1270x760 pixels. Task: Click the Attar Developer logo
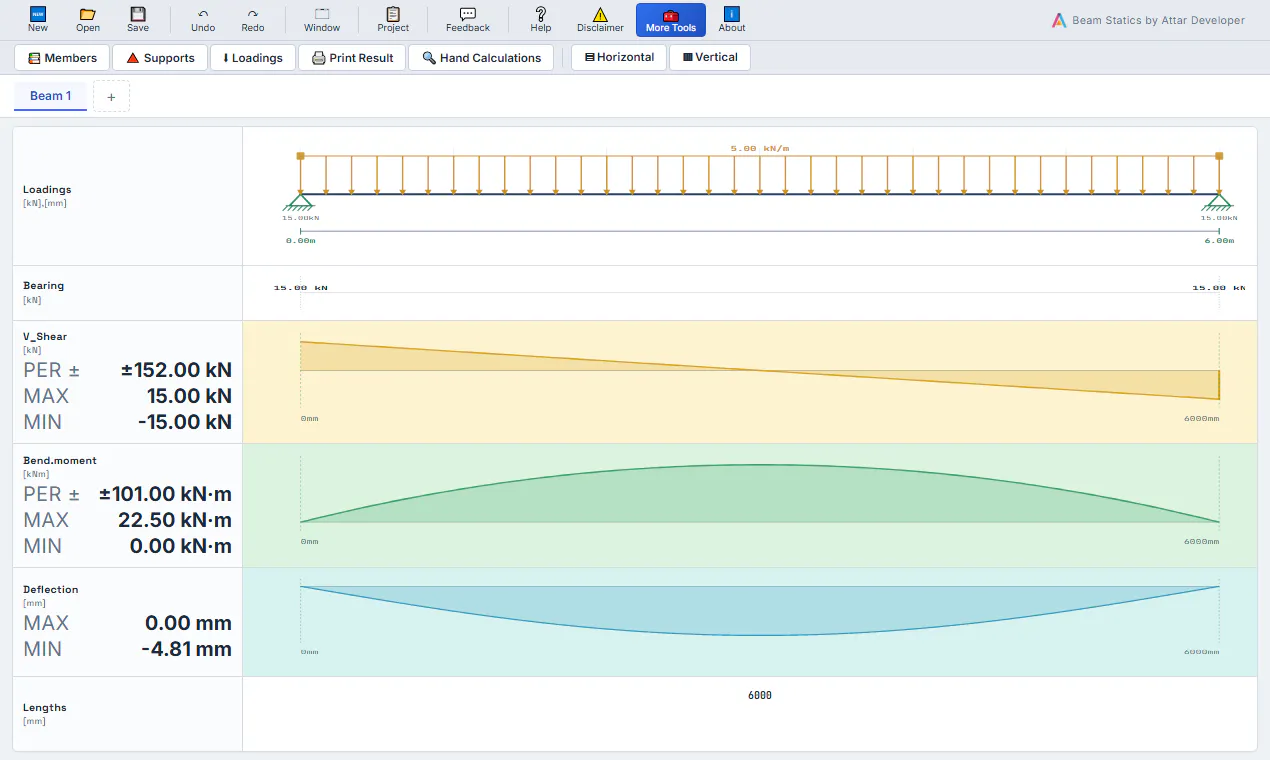coord(1059,20)
